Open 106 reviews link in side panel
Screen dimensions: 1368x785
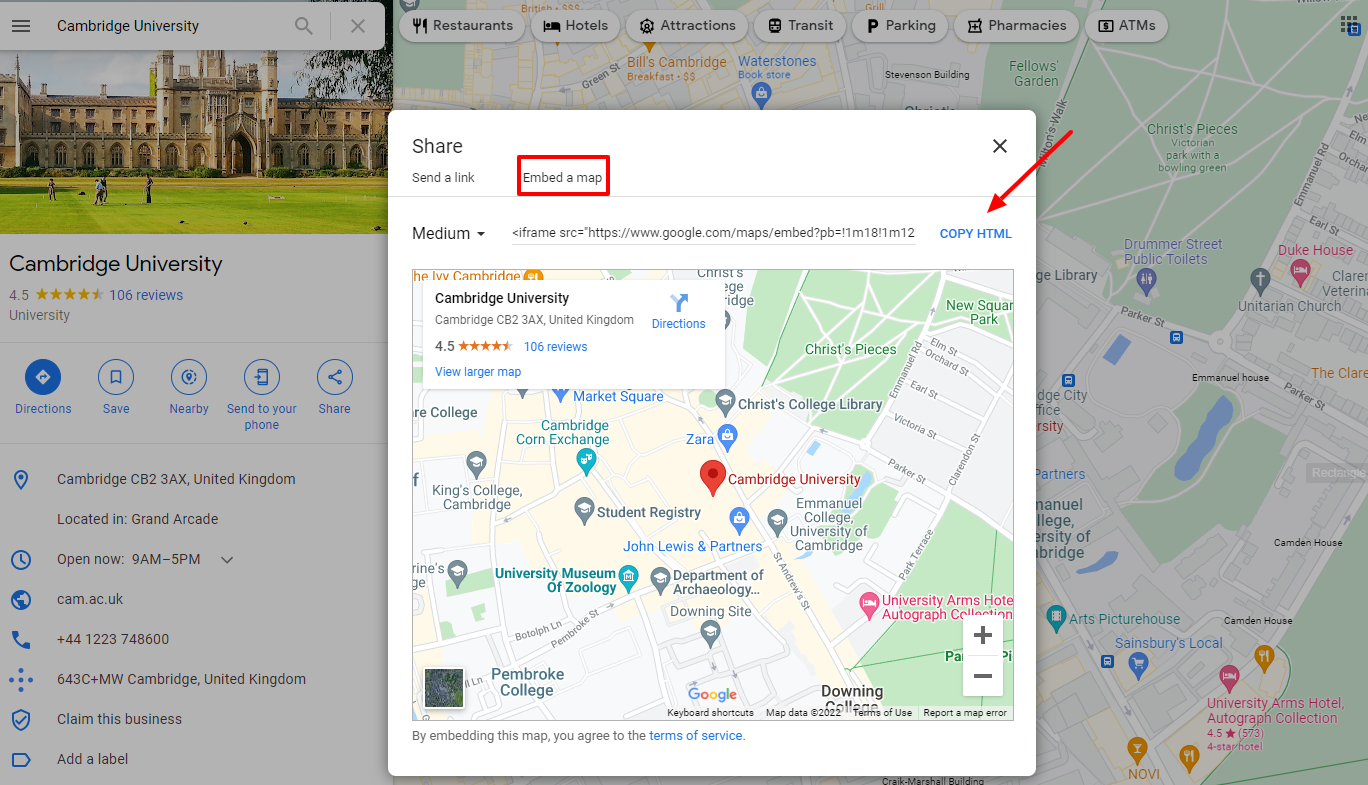pyautogui.click(x=146, y=295)
